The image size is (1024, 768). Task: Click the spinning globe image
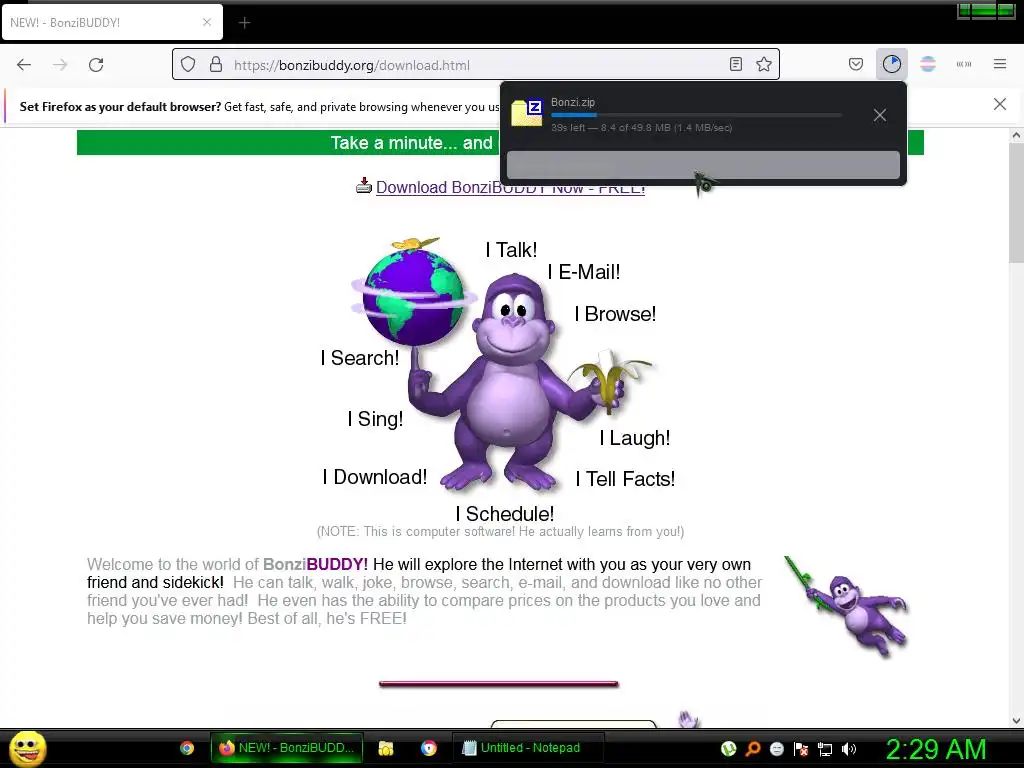coord(413,294)
